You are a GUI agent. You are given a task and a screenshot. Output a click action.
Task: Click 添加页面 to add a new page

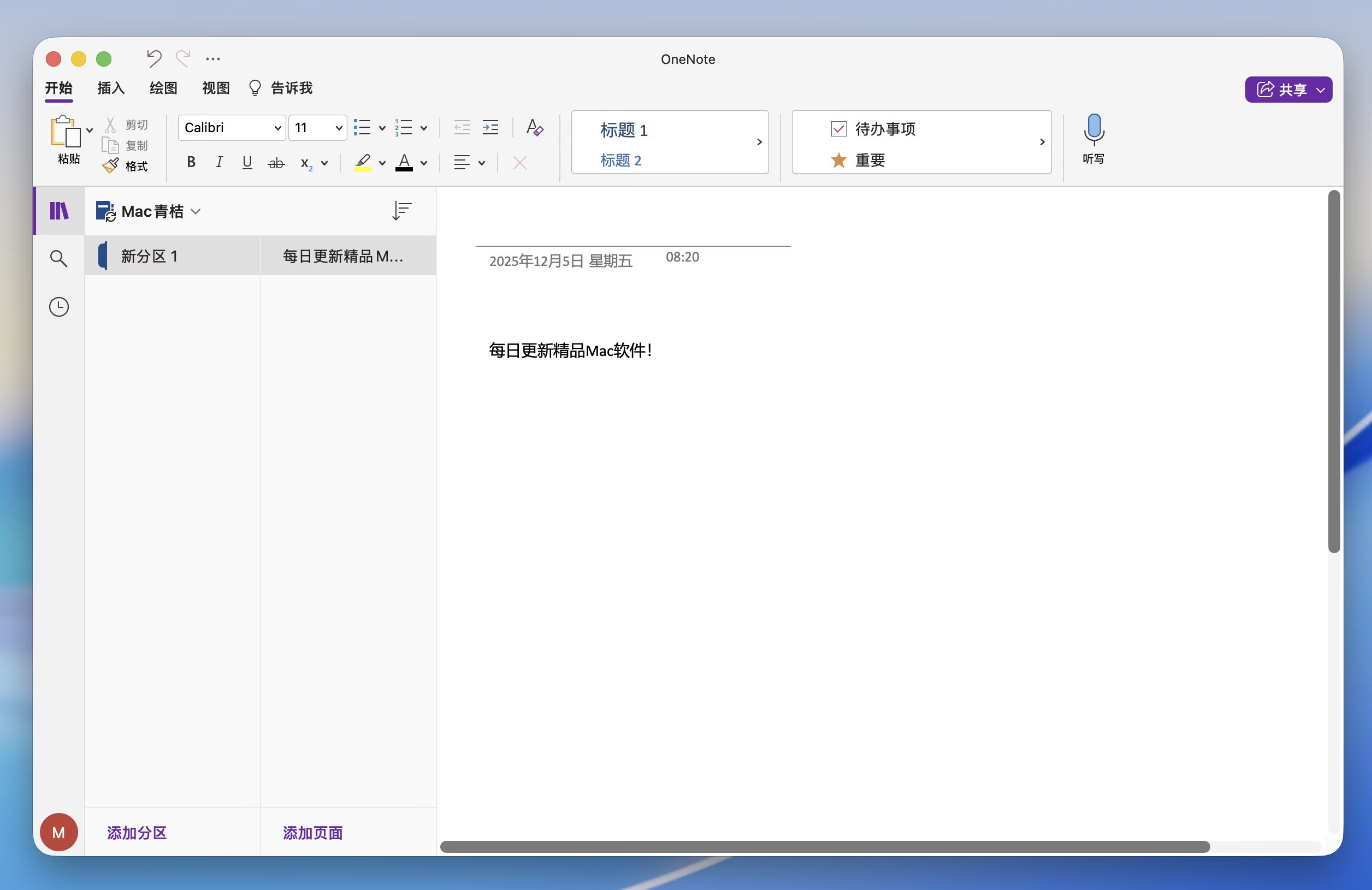pos(312,833)
